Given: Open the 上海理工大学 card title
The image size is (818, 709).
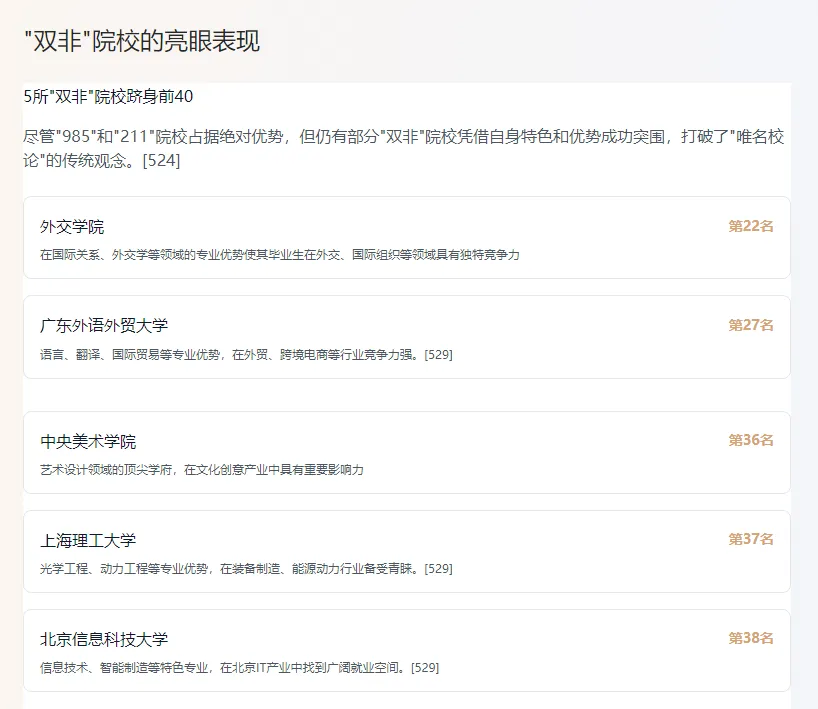Looking at the screenshot, I should [x=88, y=540].
